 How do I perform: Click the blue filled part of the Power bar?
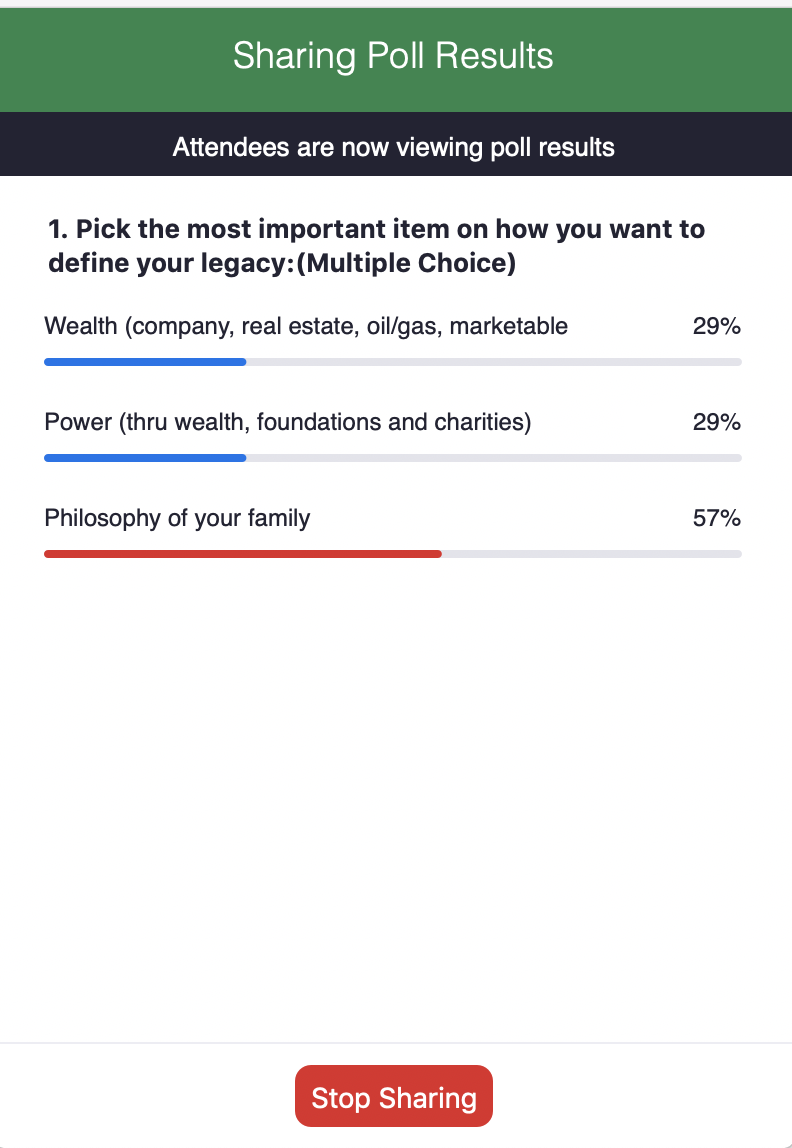coord(145,457)
